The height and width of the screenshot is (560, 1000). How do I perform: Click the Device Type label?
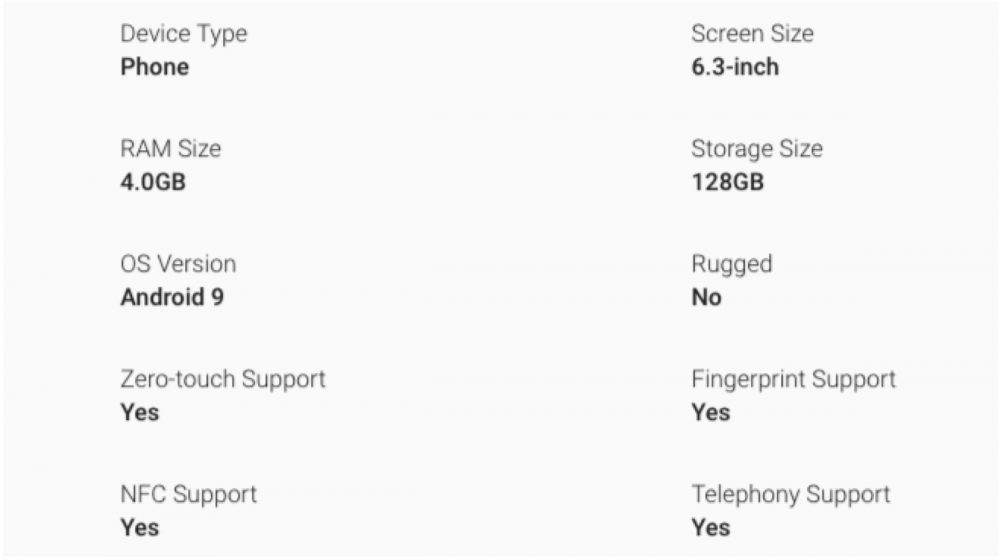[x=183, y=34]
